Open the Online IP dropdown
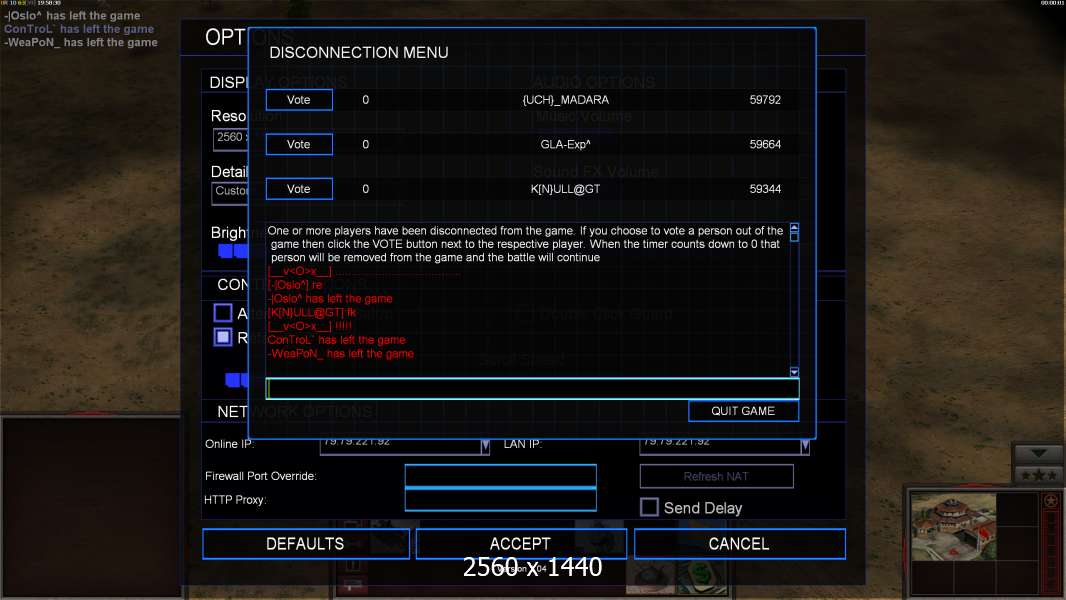 point(485,445)
